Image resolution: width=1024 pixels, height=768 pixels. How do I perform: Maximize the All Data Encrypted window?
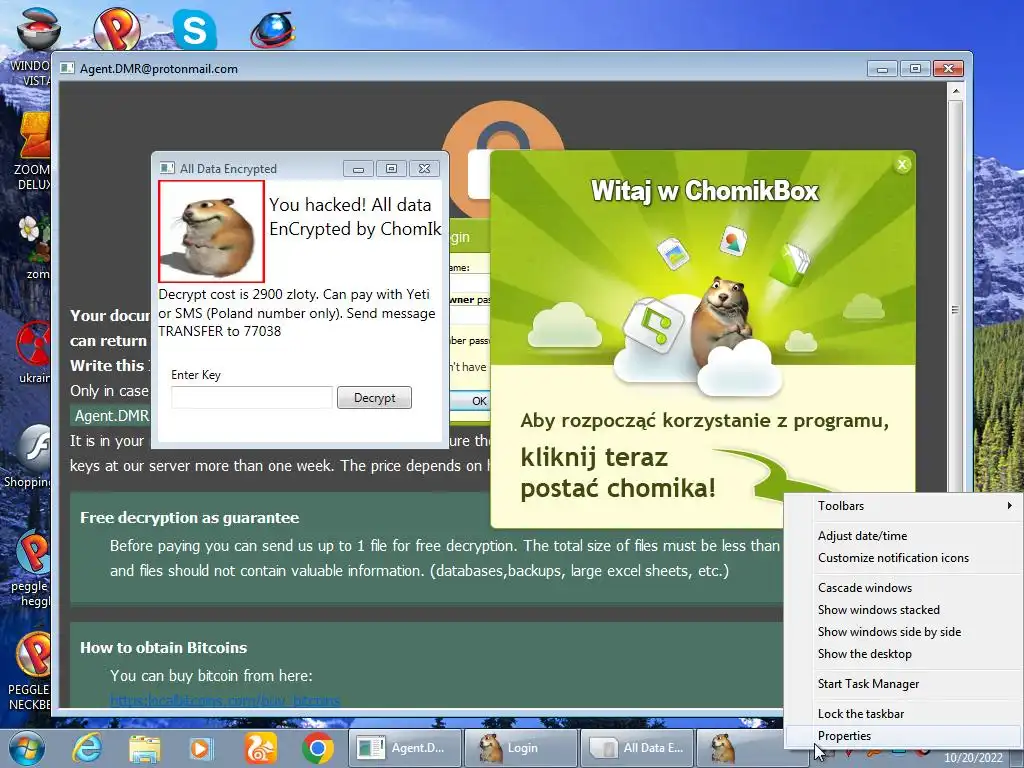391,169
